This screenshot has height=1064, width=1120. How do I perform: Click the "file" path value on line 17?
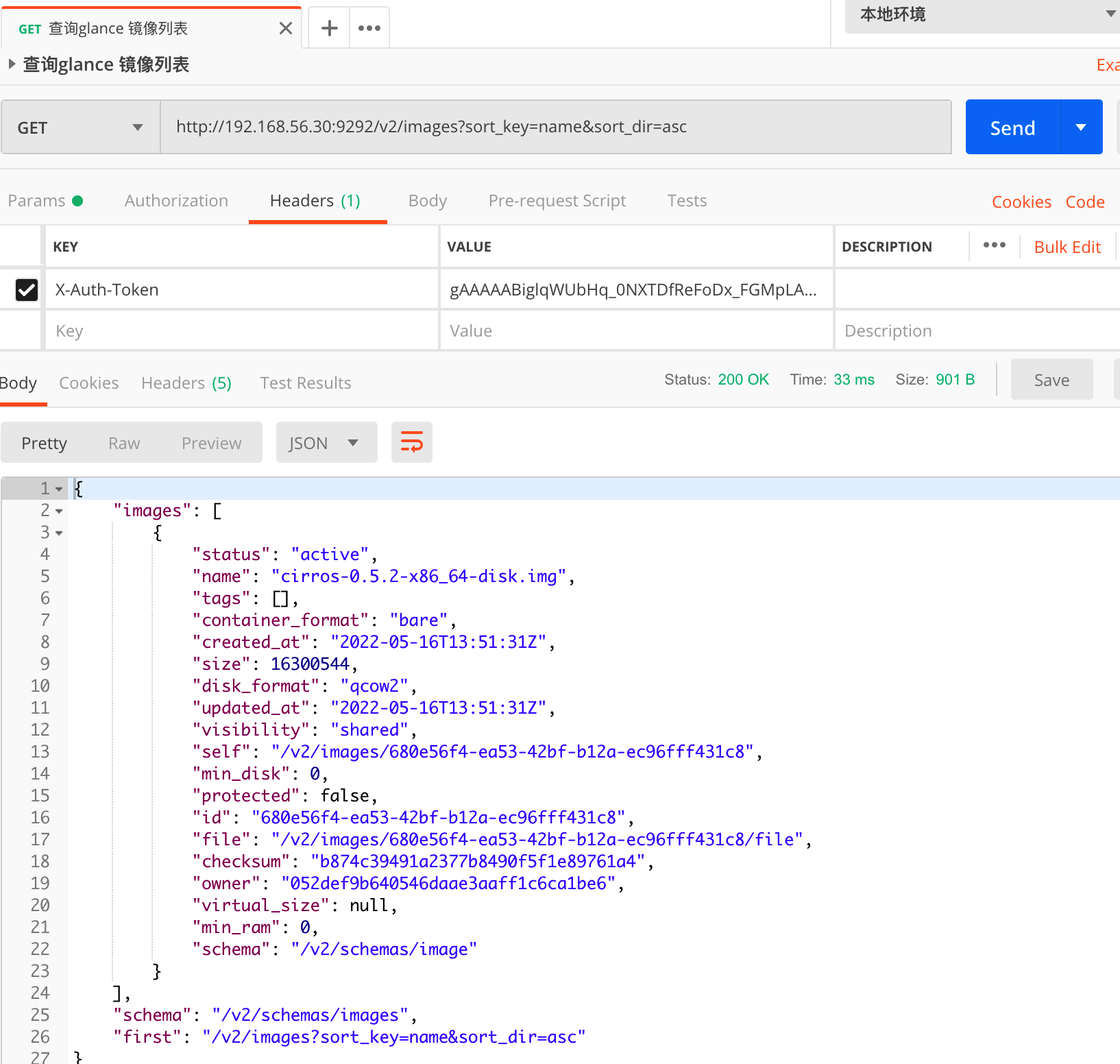click(537, 840)
